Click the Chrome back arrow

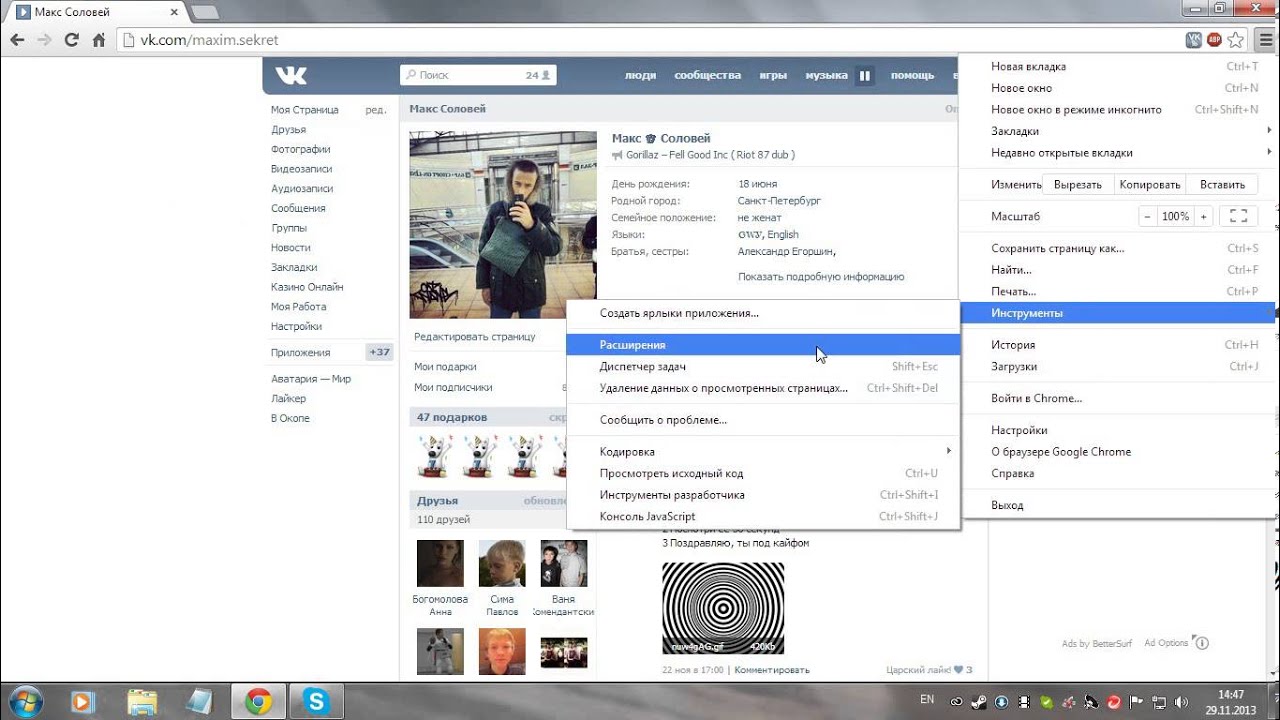pos(17,40)
